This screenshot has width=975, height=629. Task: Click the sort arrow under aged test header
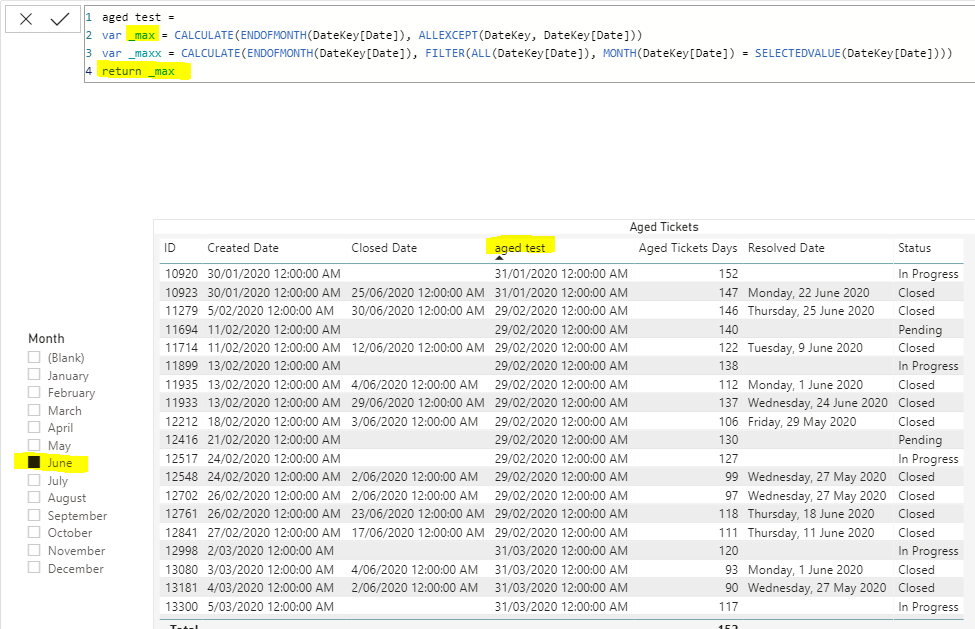499,258
